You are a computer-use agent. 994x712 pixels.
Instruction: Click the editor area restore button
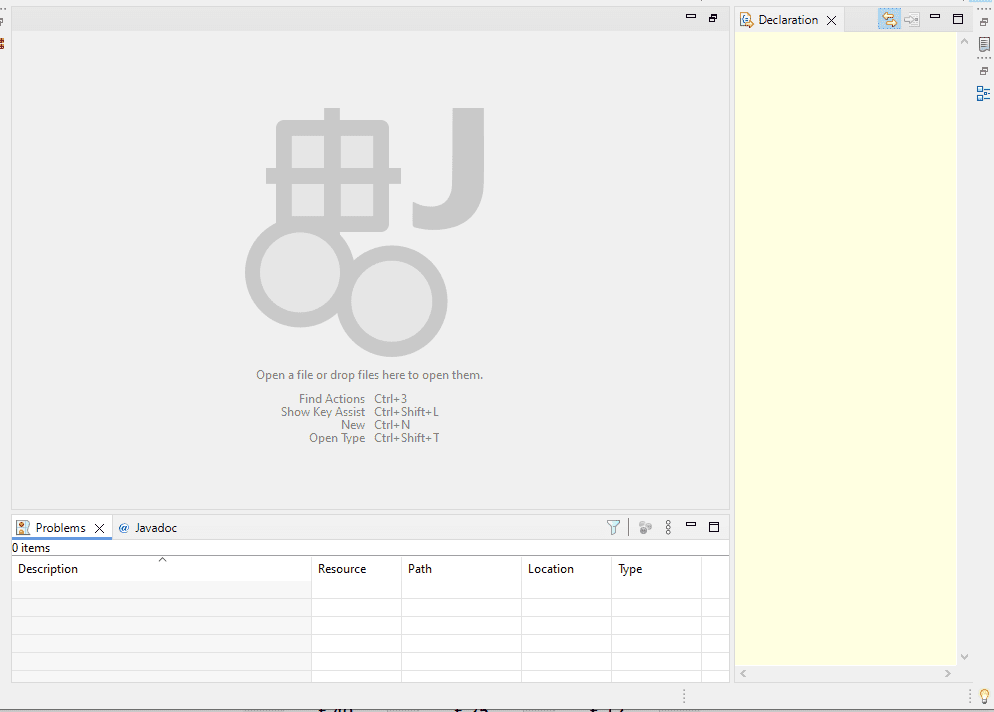[x=713, y=18]
